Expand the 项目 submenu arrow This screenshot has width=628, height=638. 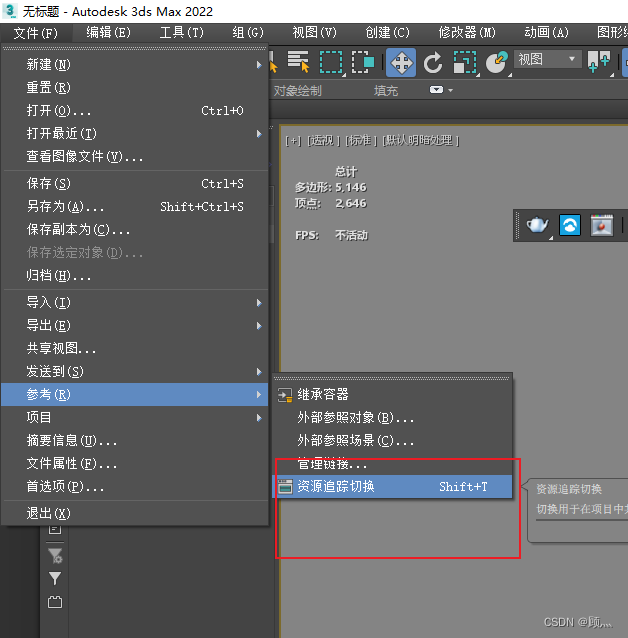click(259, 418)
